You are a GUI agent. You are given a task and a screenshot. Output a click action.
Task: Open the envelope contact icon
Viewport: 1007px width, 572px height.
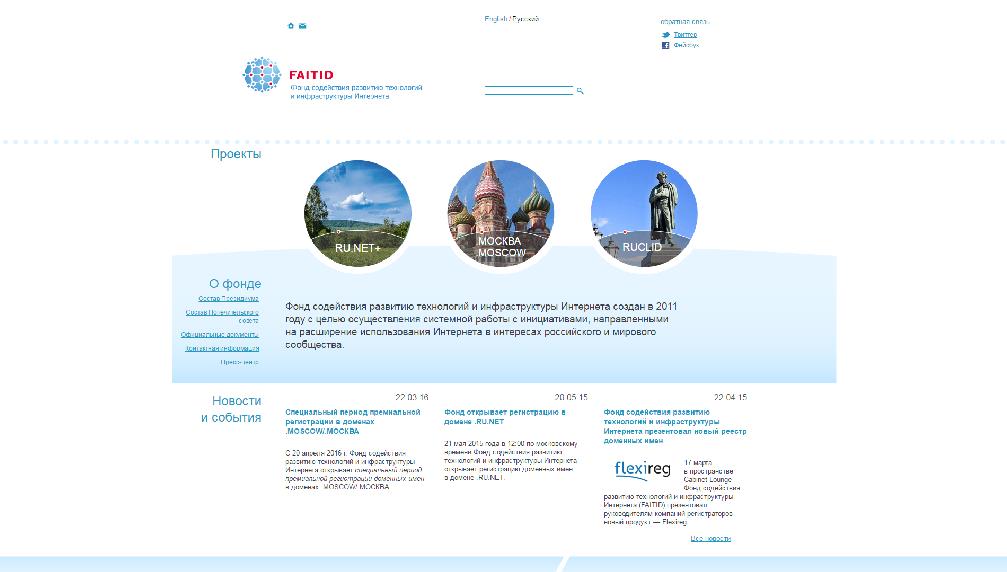coord(302,26)
